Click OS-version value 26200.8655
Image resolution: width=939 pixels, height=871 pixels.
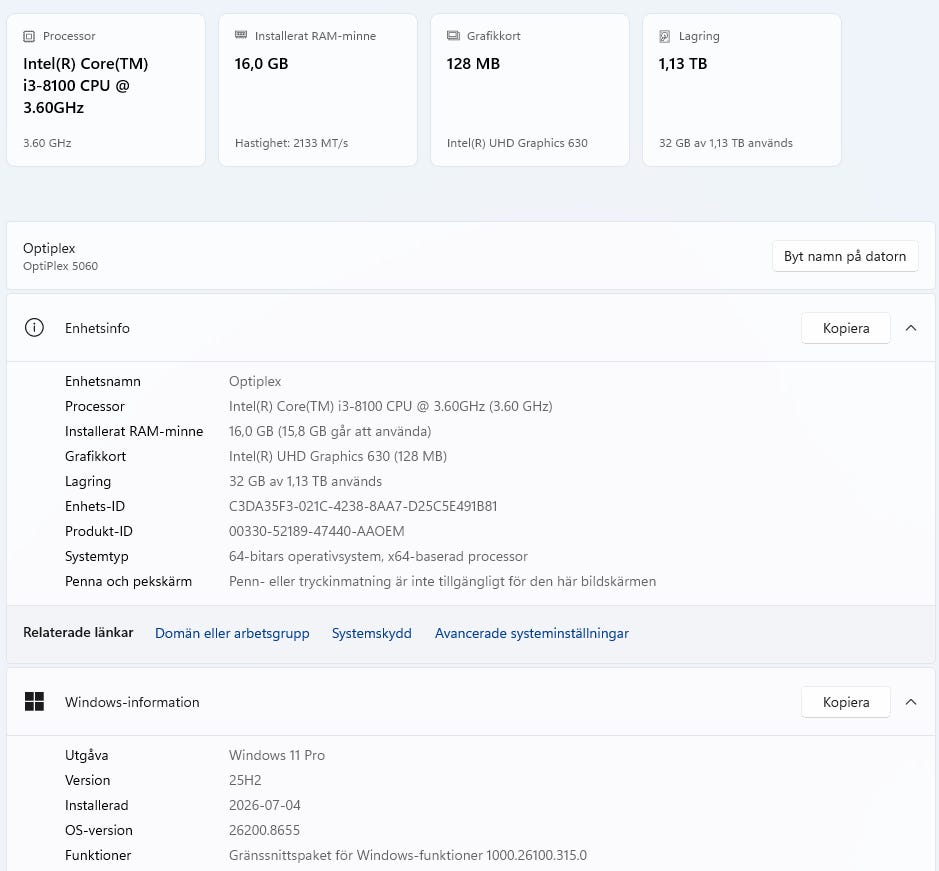point(264,830)
